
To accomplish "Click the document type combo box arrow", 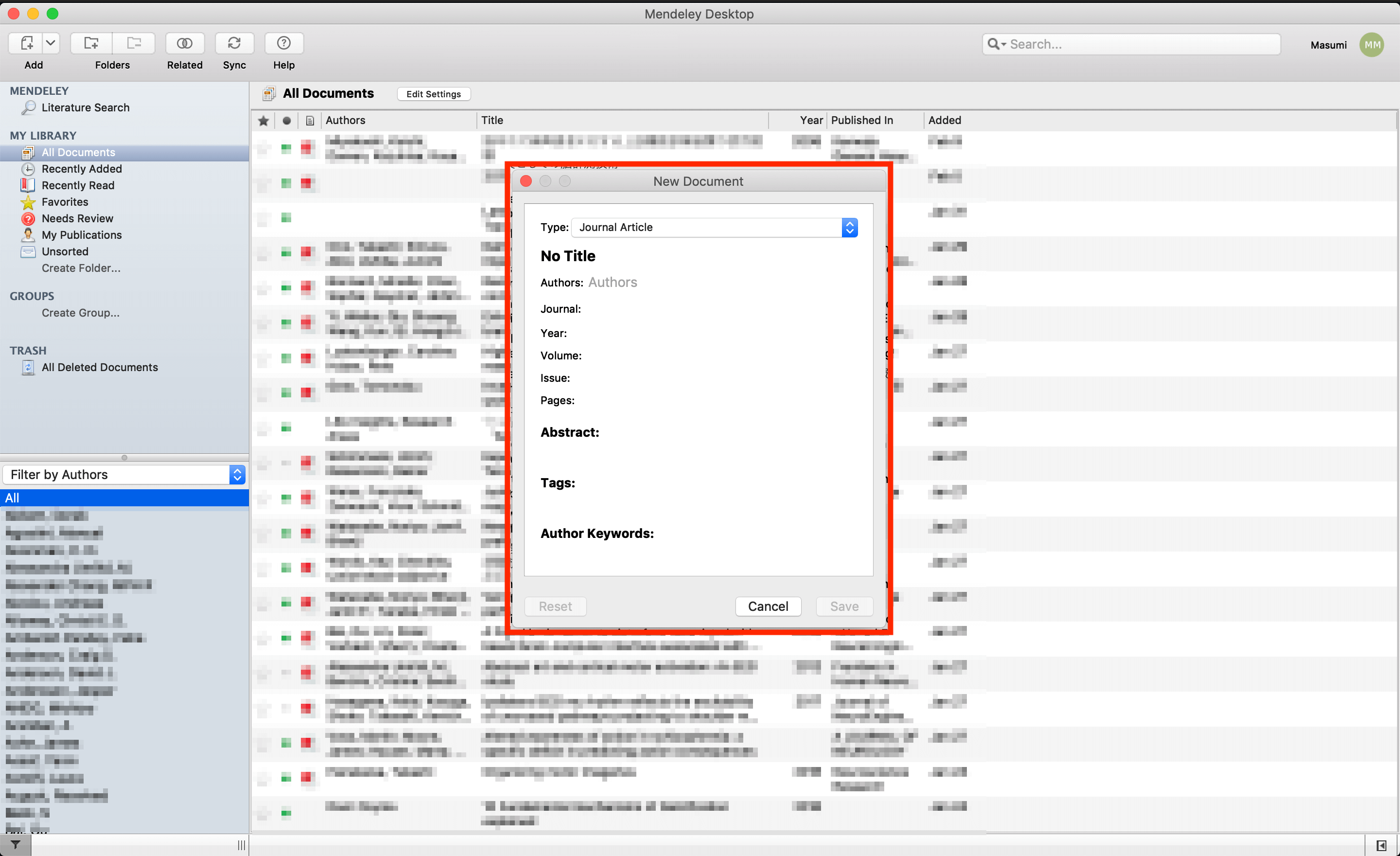I will pos(850,228).
